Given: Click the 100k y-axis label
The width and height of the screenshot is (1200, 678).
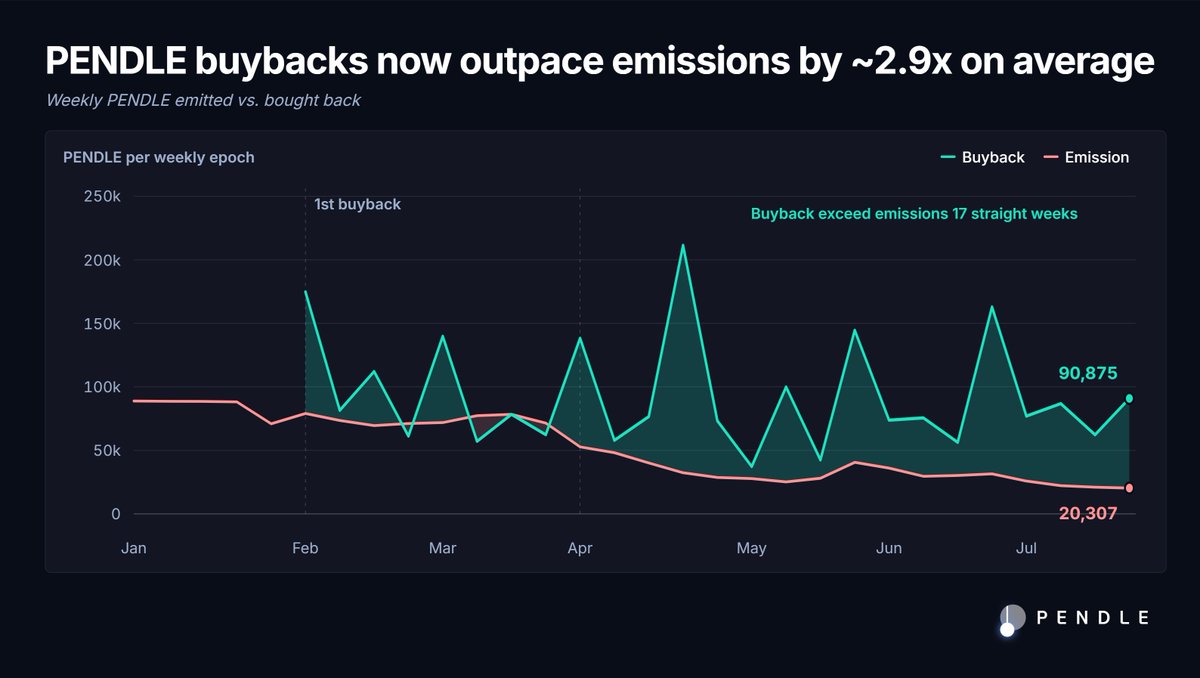Looking at the screenshot, I should (101, 387).
